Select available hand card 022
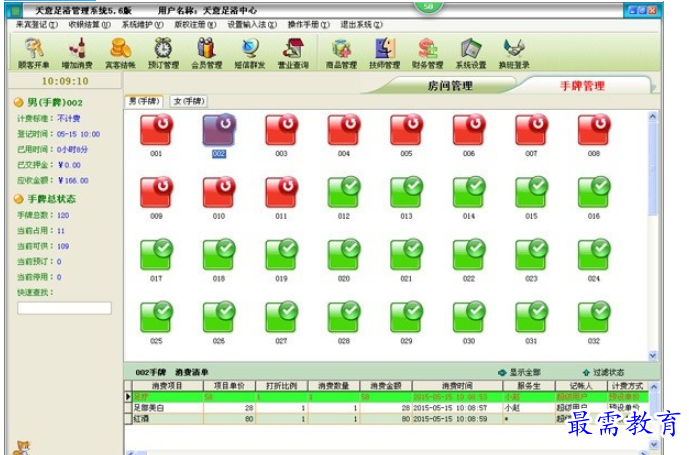This screenshot has width=689, height=455. [469, 260]
